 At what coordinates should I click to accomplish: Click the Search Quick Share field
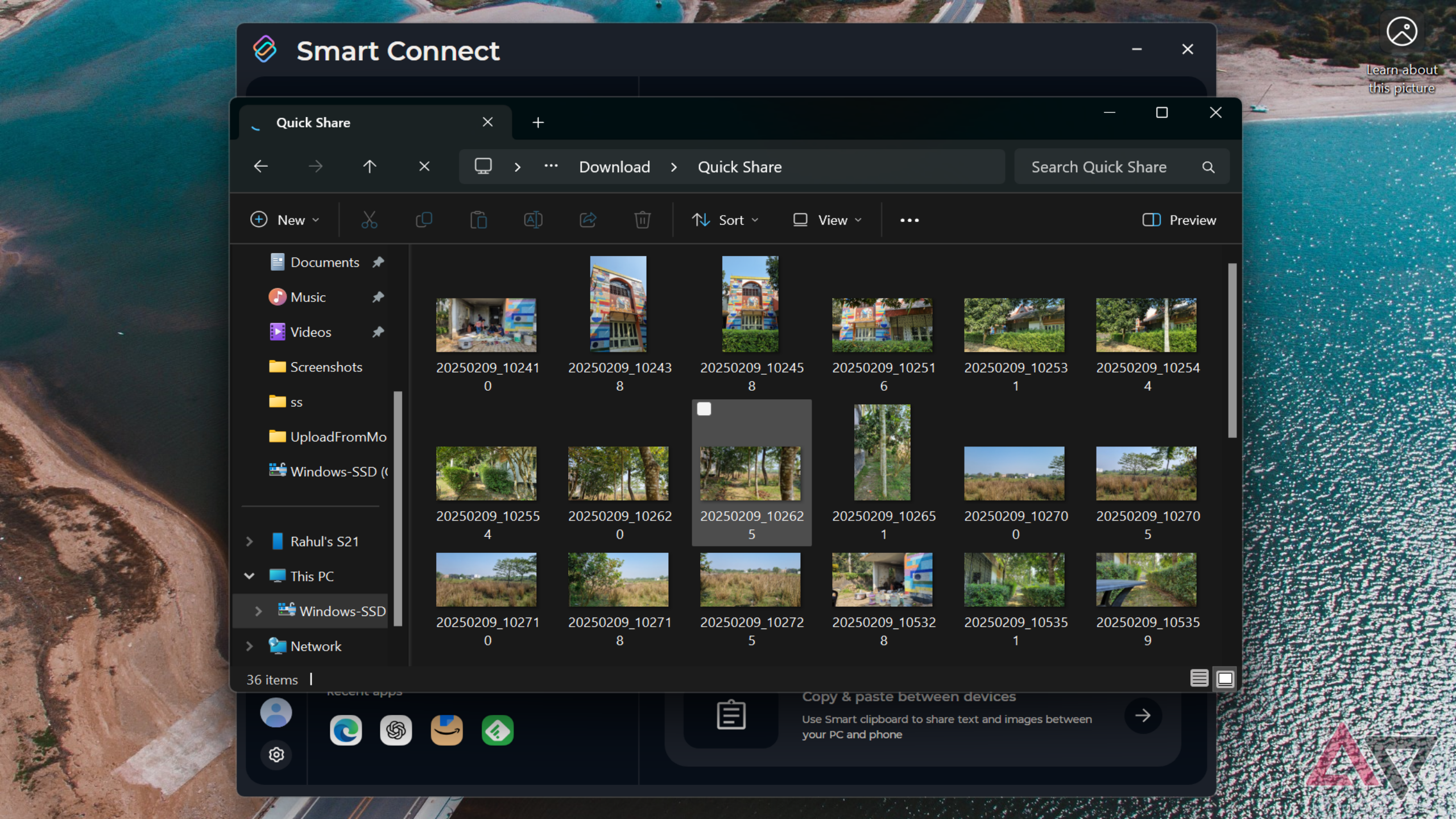coord(1122,167)
